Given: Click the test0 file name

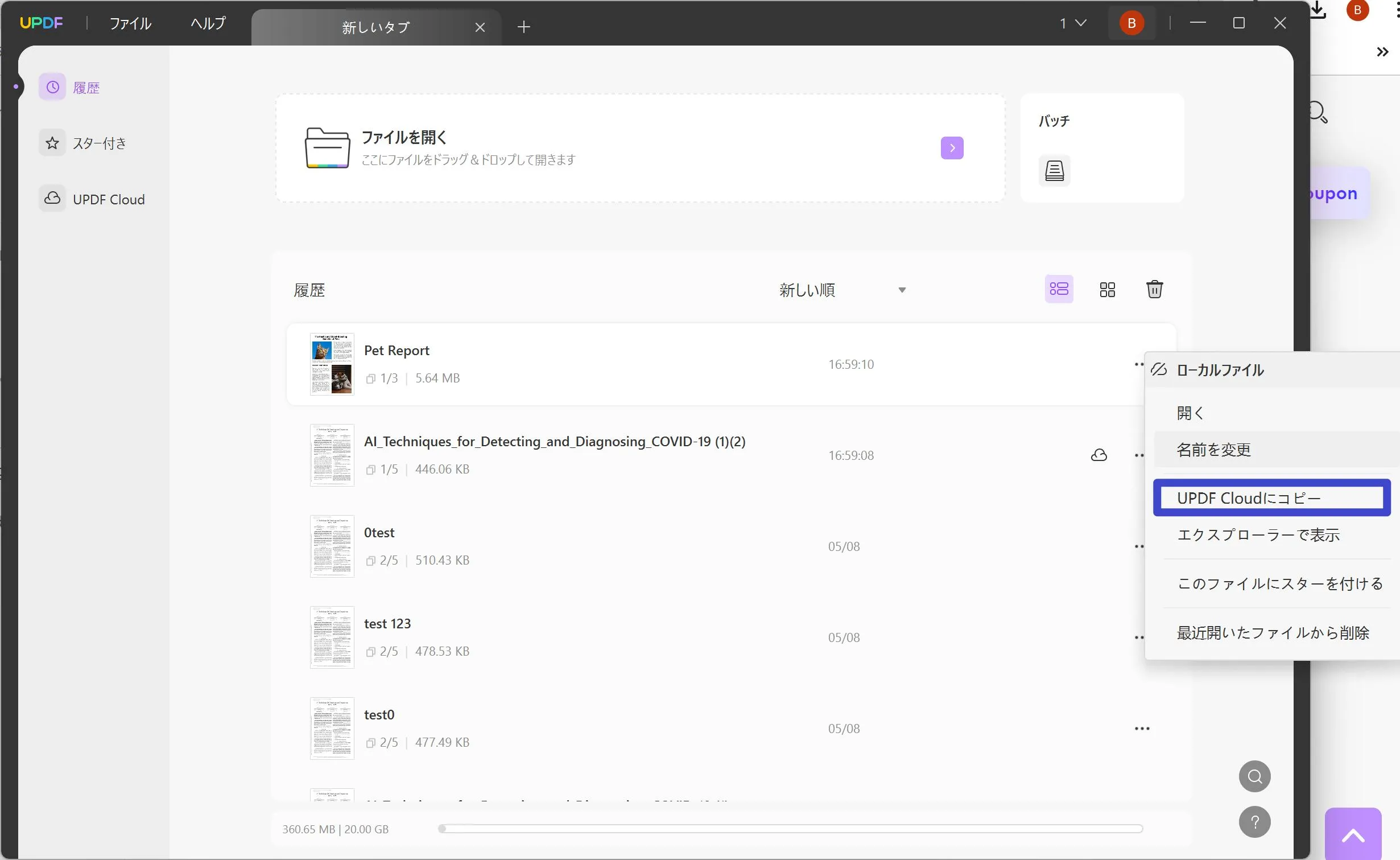Looking at the screenshot, I should 379,715.
